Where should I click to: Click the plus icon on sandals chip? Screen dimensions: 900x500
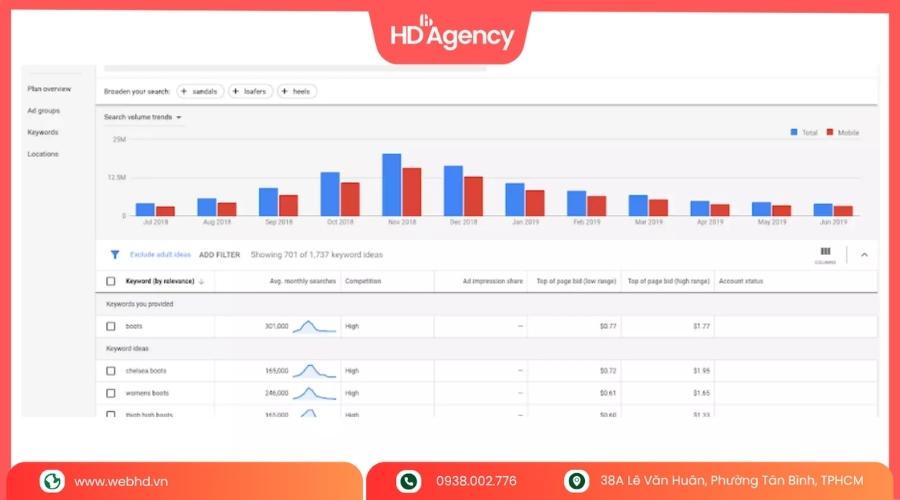coord(184,91)
